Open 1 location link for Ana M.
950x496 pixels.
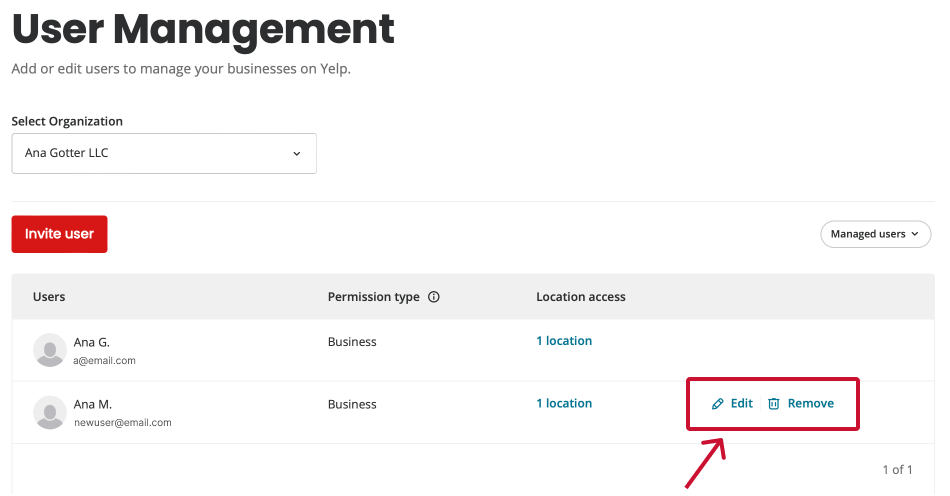click(x=564, y=403)
